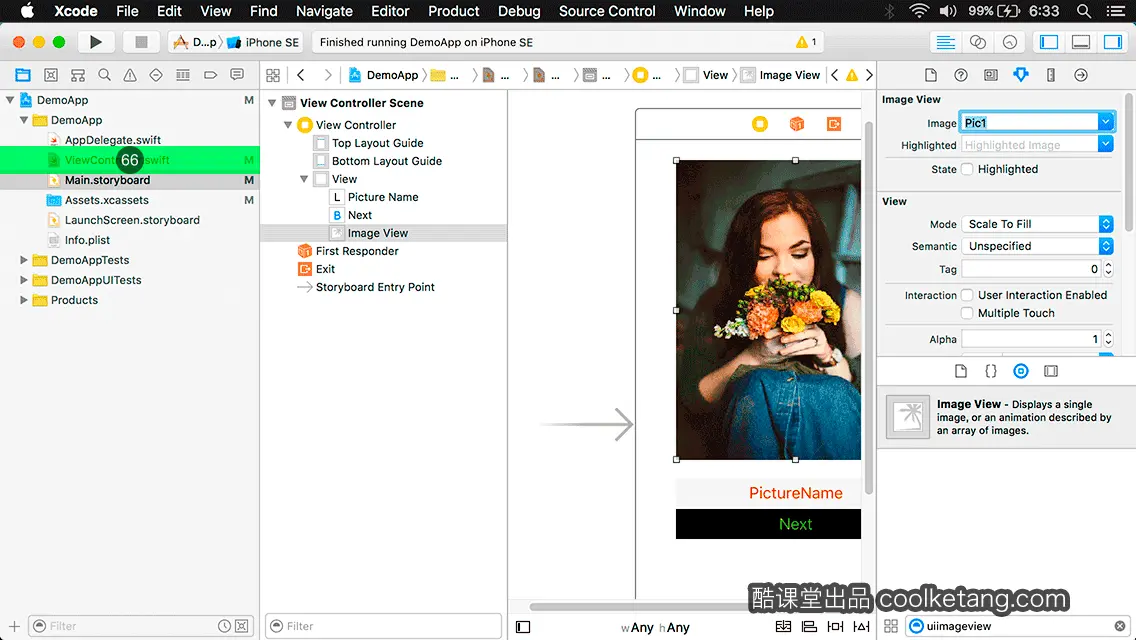Expand the DemoAppUITests folder
Screen dimensions: 1136x640
click(24, 280)
